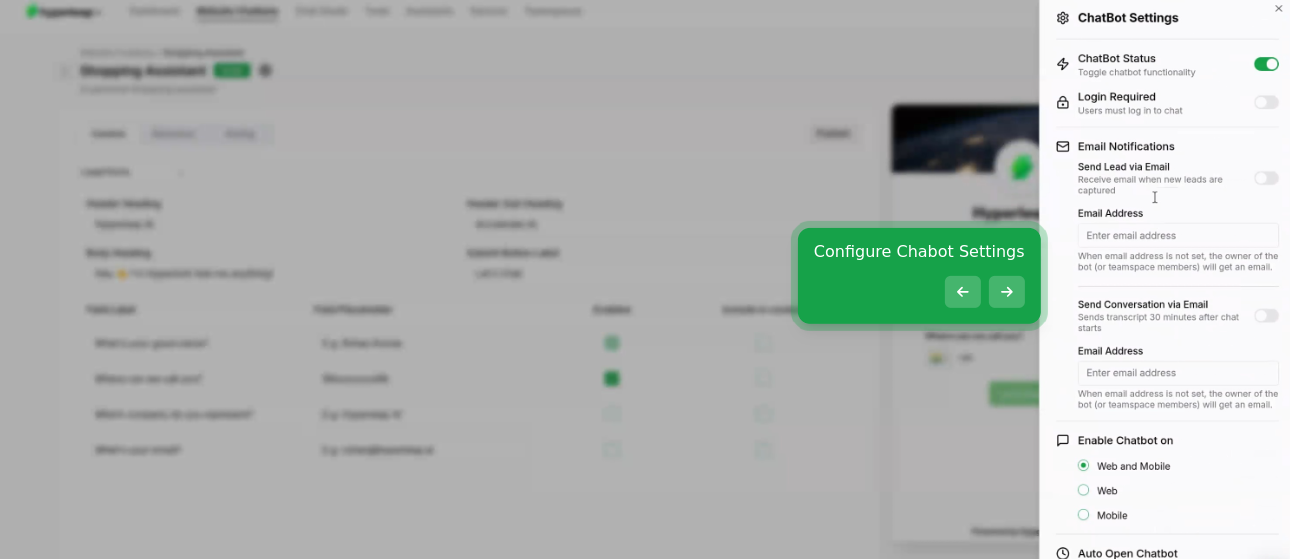
Task: Click the lock icon beside Login Required
Action: click(1063, 102)
